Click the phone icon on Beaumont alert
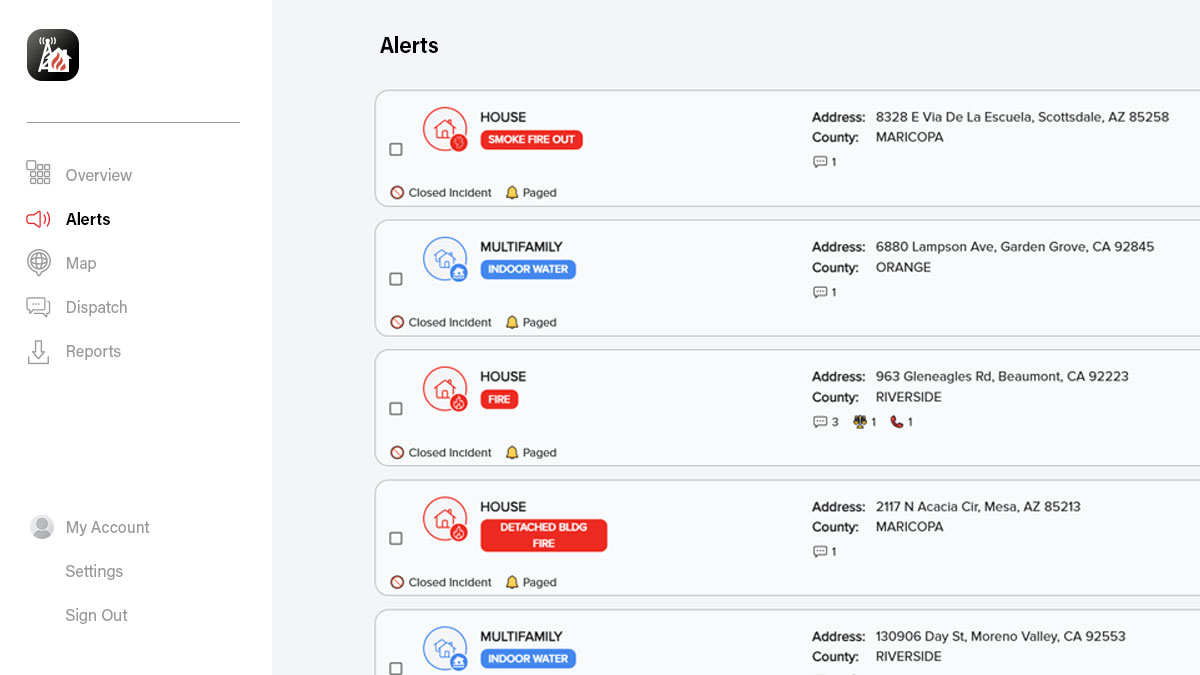 tap(896, 422)
